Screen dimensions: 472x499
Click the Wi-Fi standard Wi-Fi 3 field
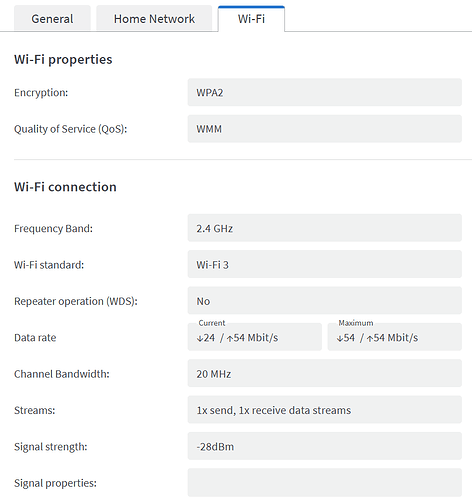pos(325,264)
